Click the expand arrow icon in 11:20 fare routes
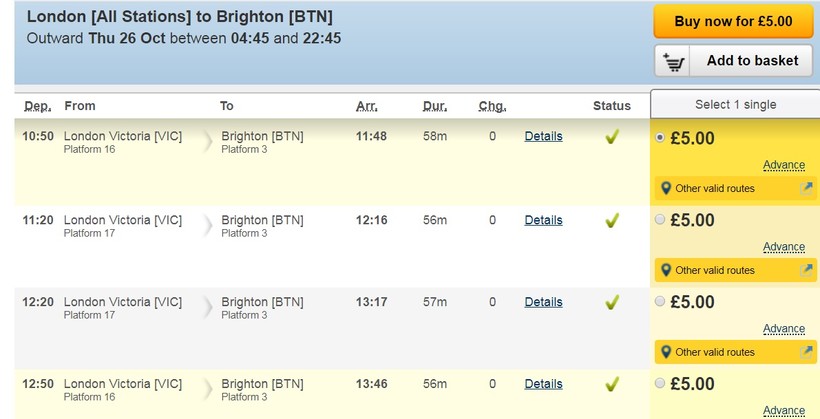This screenshot has height=419, width=820. coord(807,269)
